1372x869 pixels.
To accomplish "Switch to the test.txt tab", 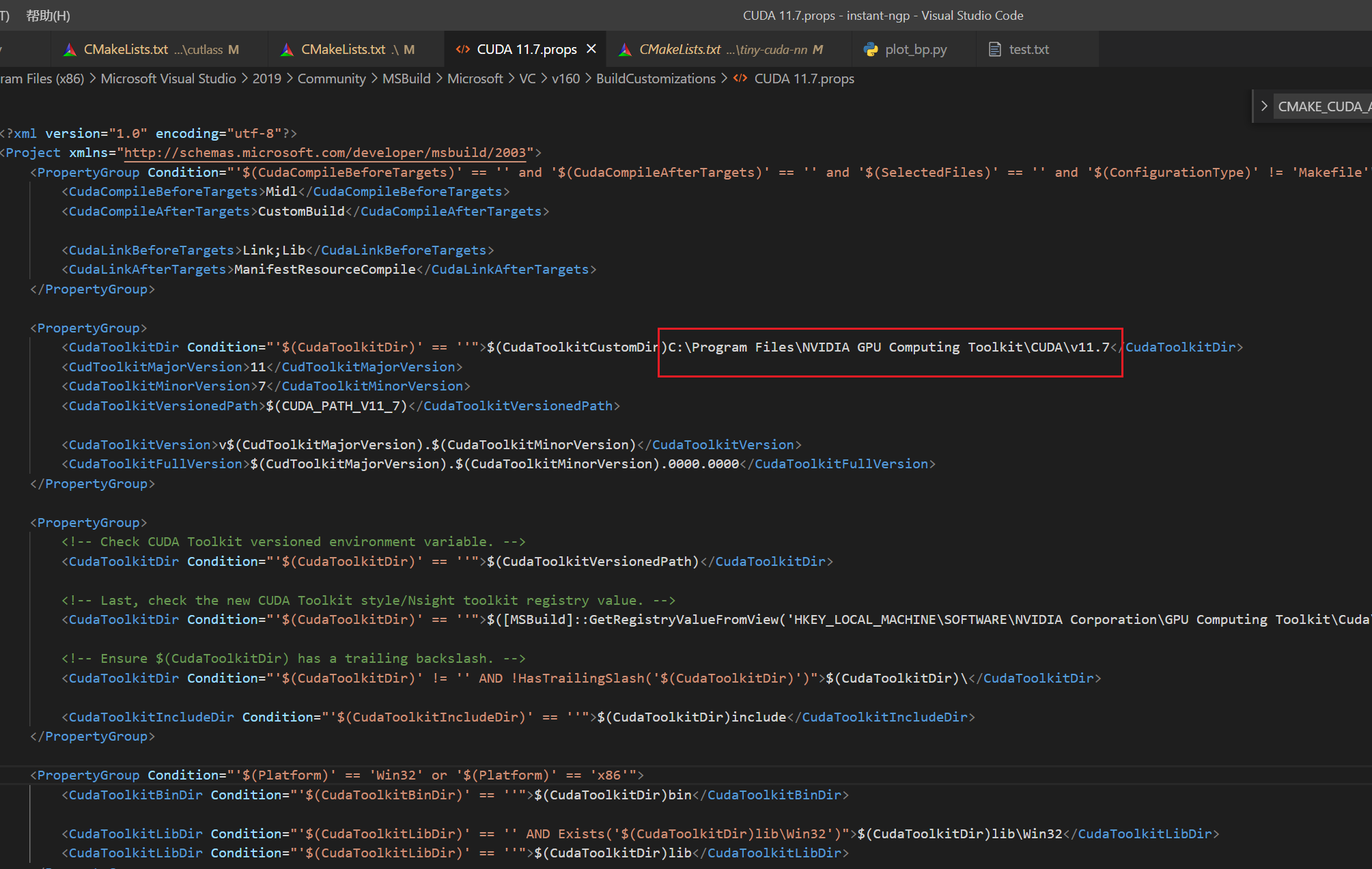I will [1028, 49].
